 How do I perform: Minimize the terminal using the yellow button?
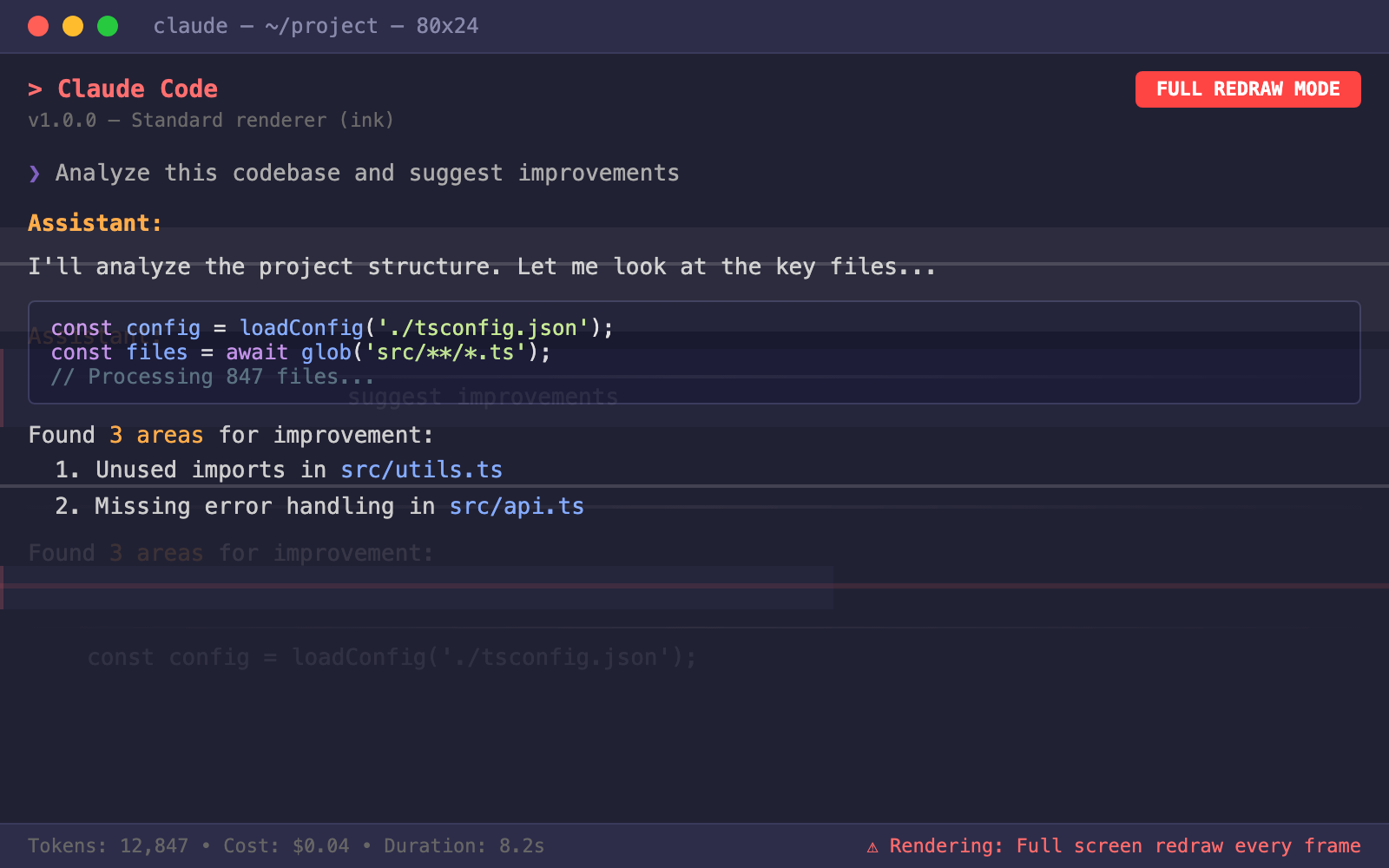tap(73, 26)
